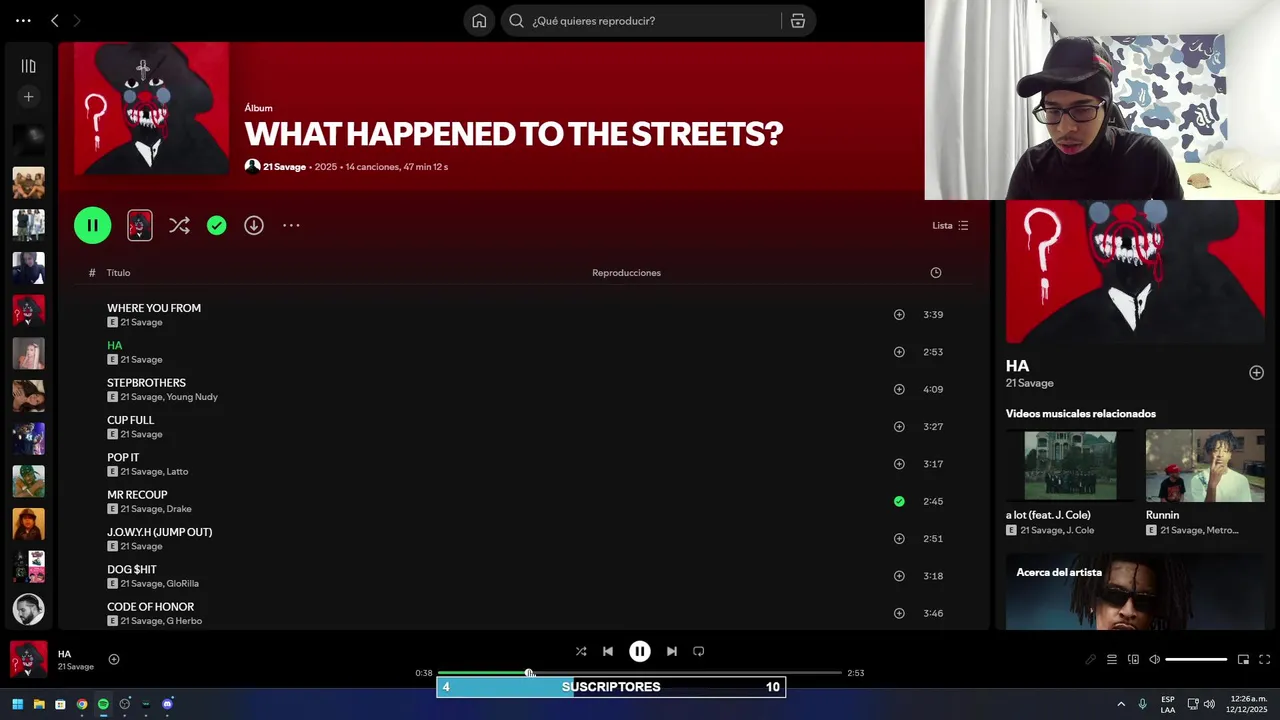Add CUP FULL to liked songs
The height and width of the screenshot is (720, 1280).
pyautogui.click(x=899, y=427)
